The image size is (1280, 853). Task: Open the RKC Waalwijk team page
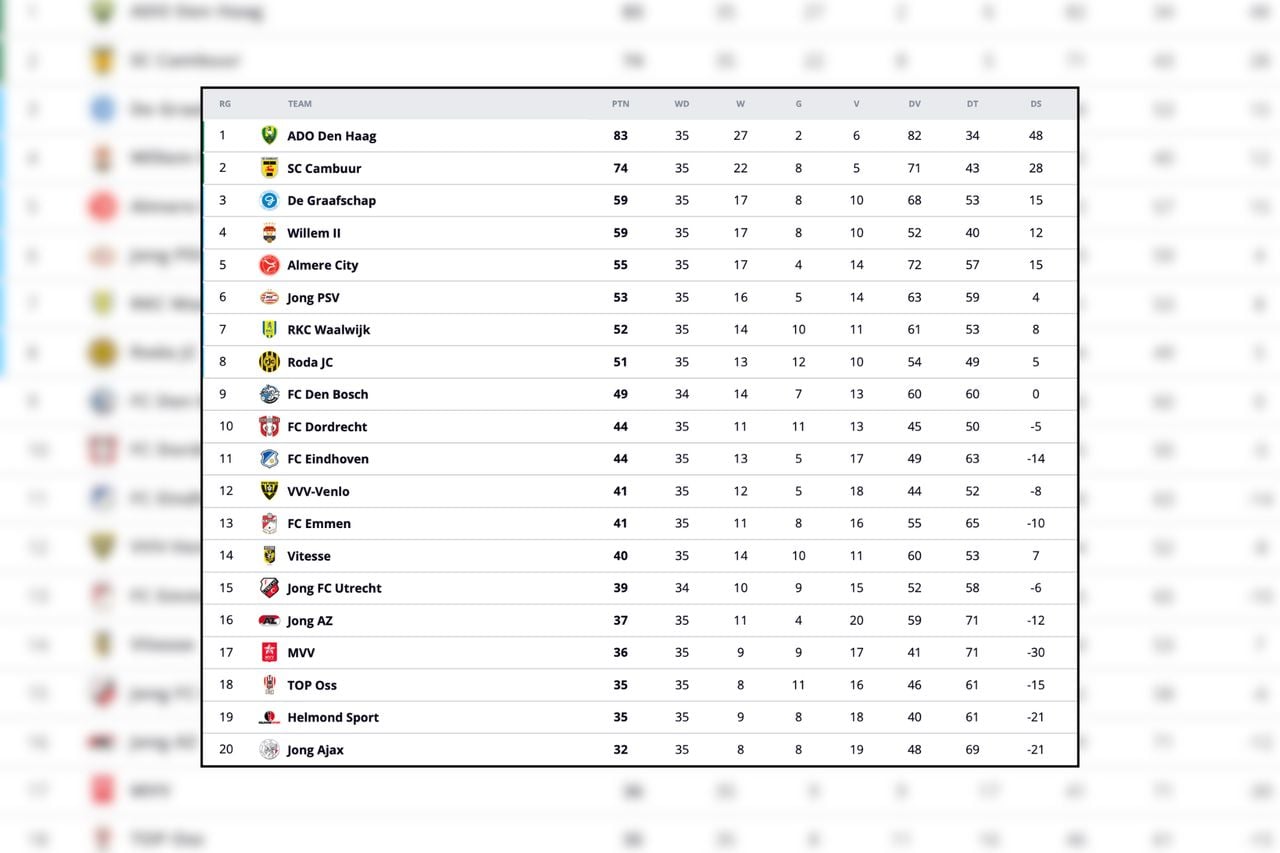[329, 329]
